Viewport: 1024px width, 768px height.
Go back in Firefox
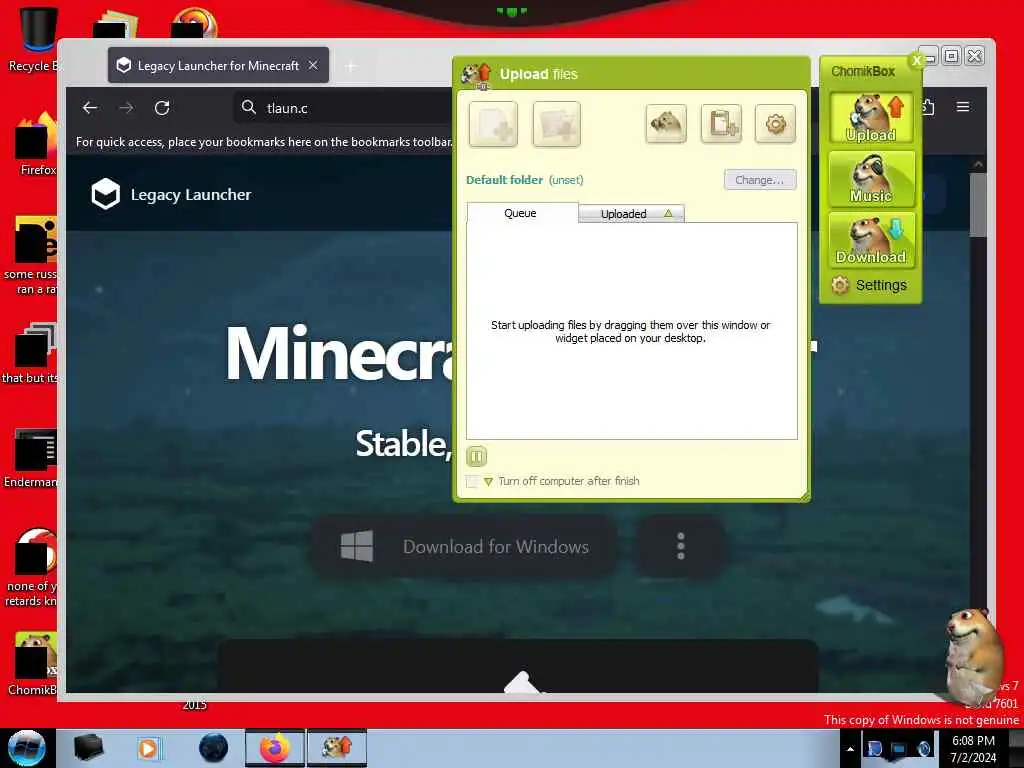[x=89, y=108]
